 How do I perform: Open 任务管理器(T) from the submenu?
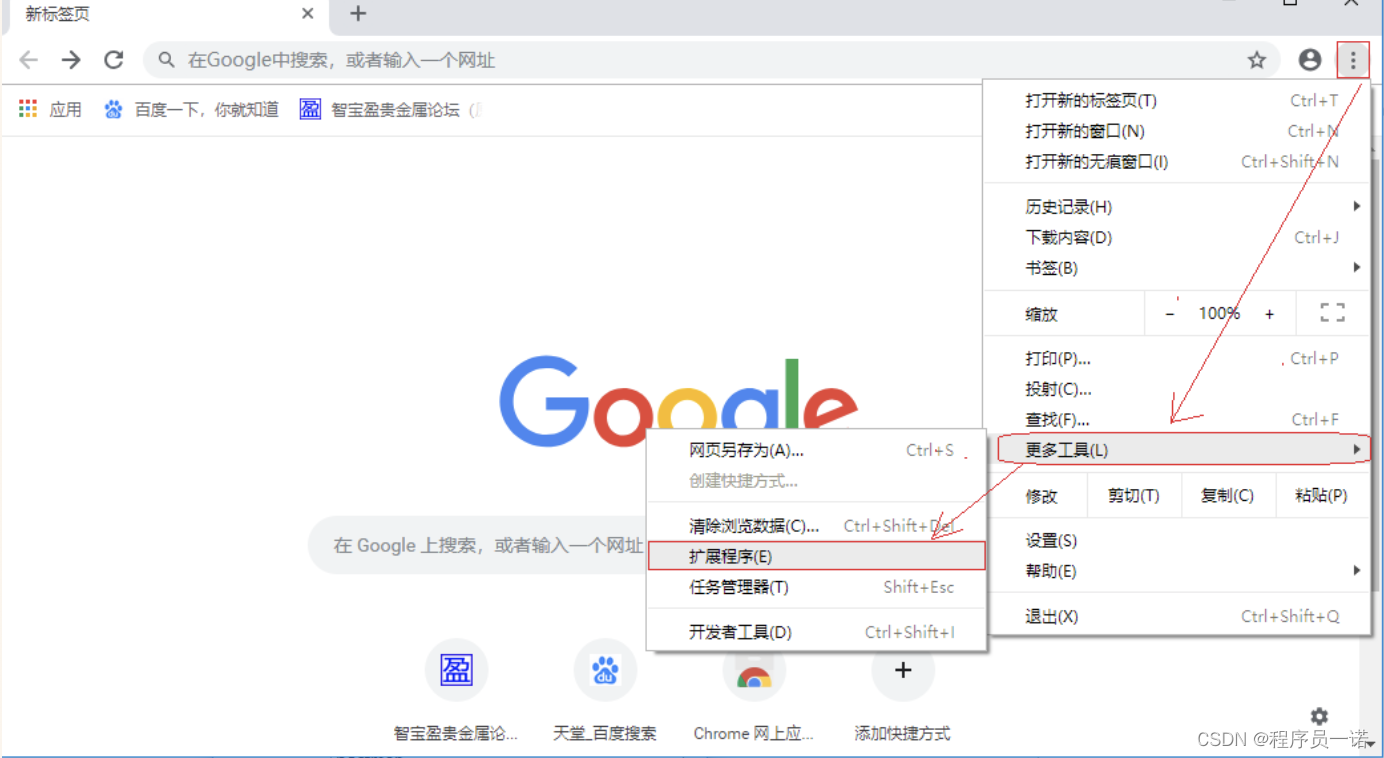tap(817, 587)
